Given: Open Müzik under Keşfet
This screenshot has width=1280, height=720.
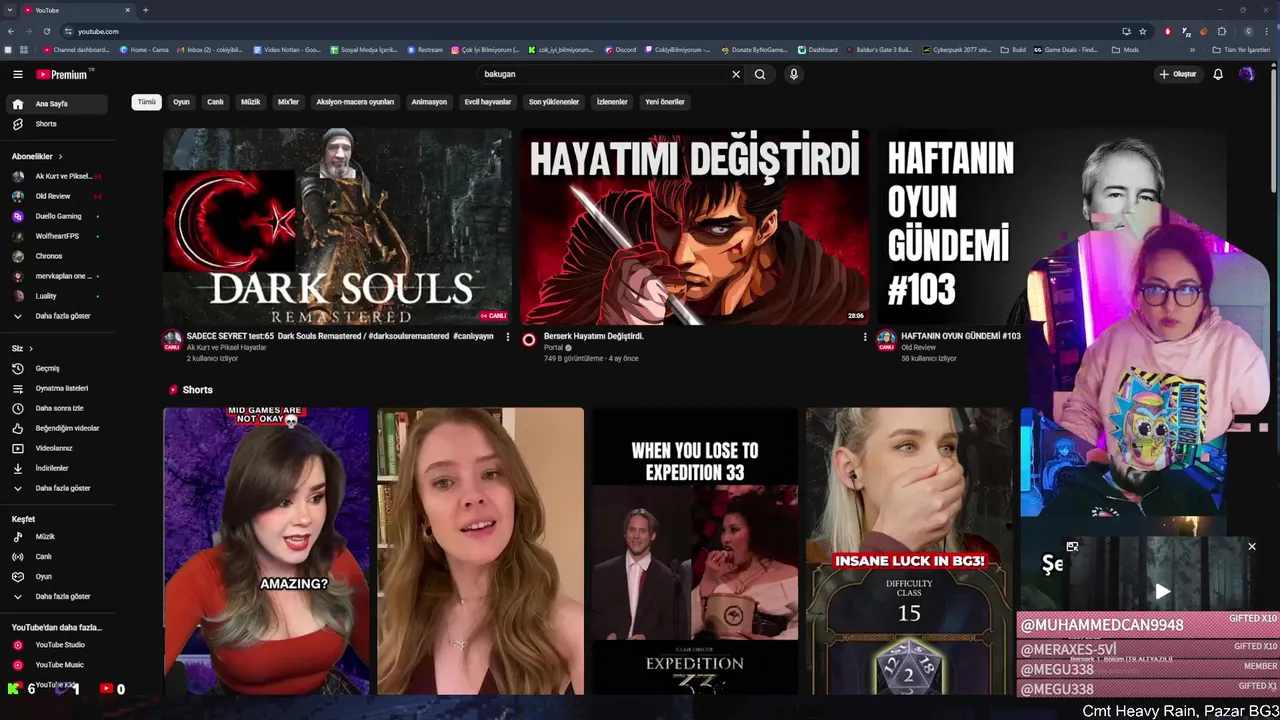Looking at the screenshot, I should pyautogui.click(x=57, y=537).
